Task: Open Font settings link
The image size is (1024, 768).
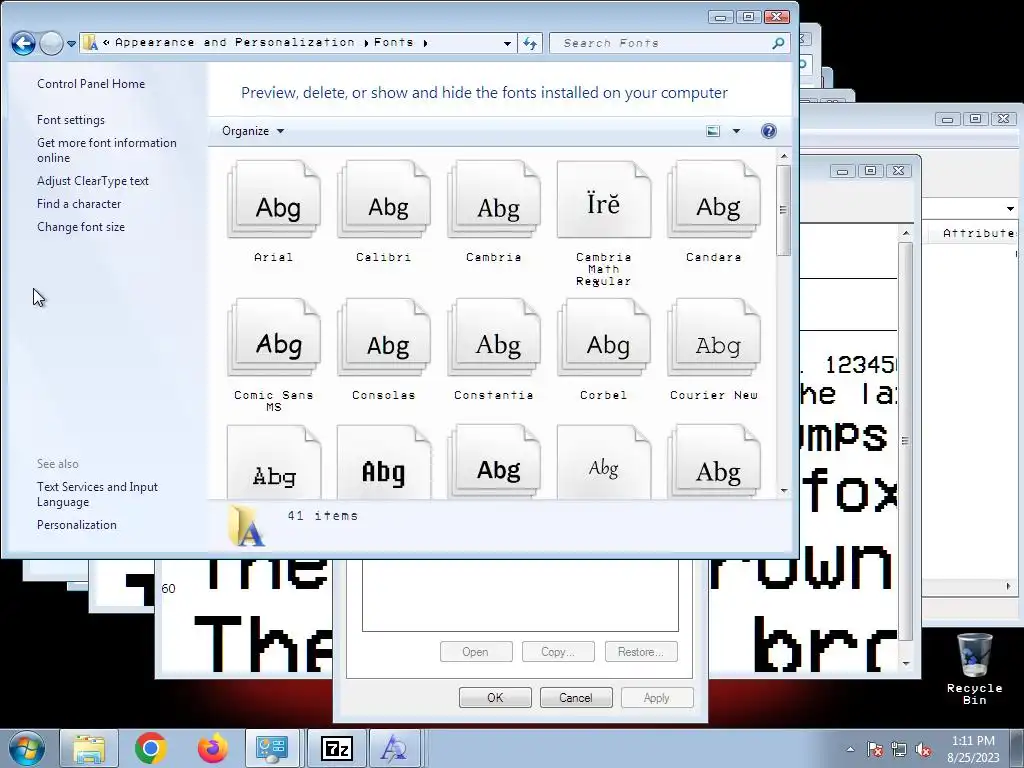Action: pyautogui.click(x=71, y=120)
